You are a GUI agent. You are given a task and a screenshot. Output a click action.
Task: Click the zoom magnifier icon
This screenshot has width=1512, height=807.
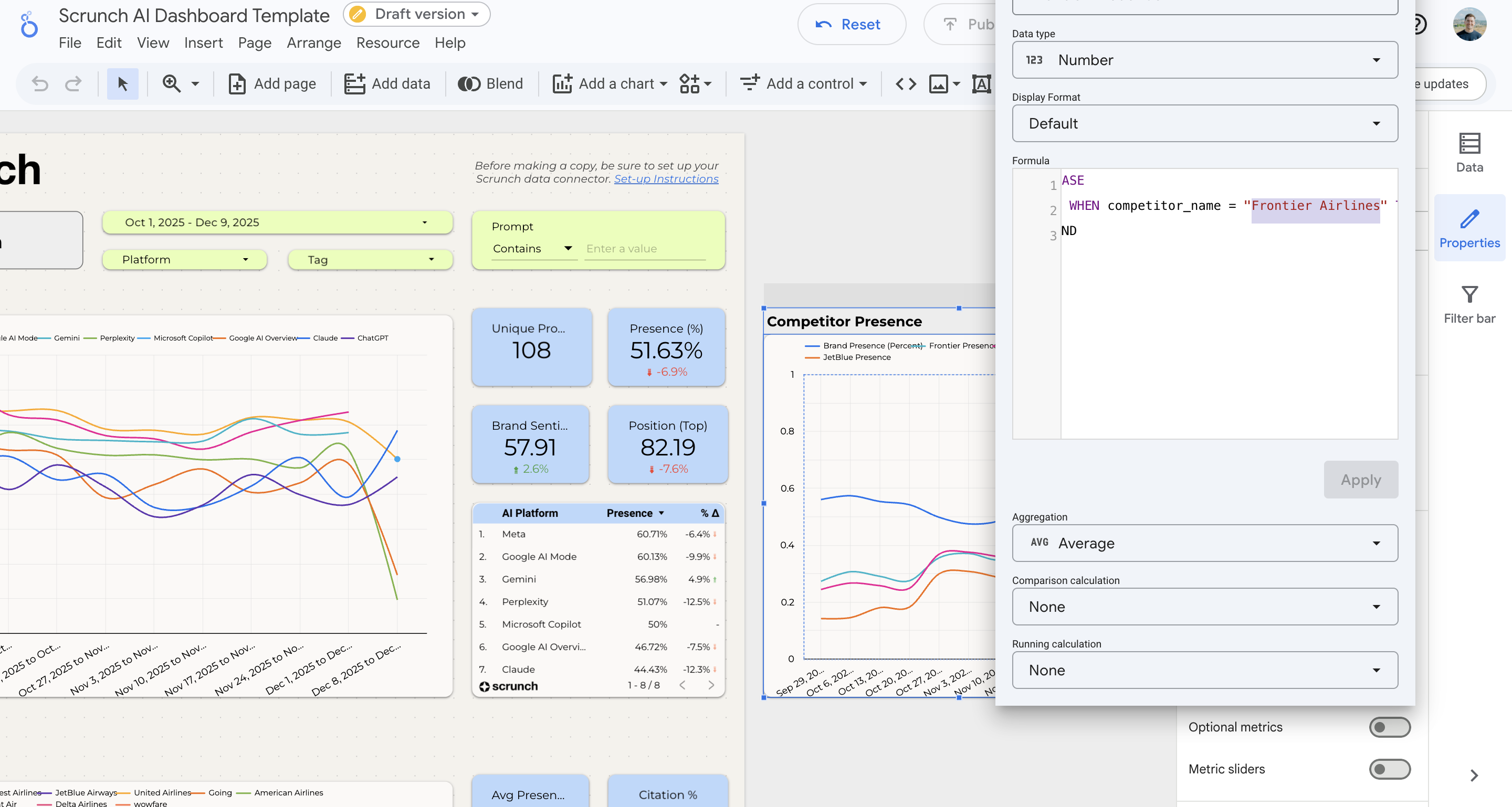click(171, 84)
